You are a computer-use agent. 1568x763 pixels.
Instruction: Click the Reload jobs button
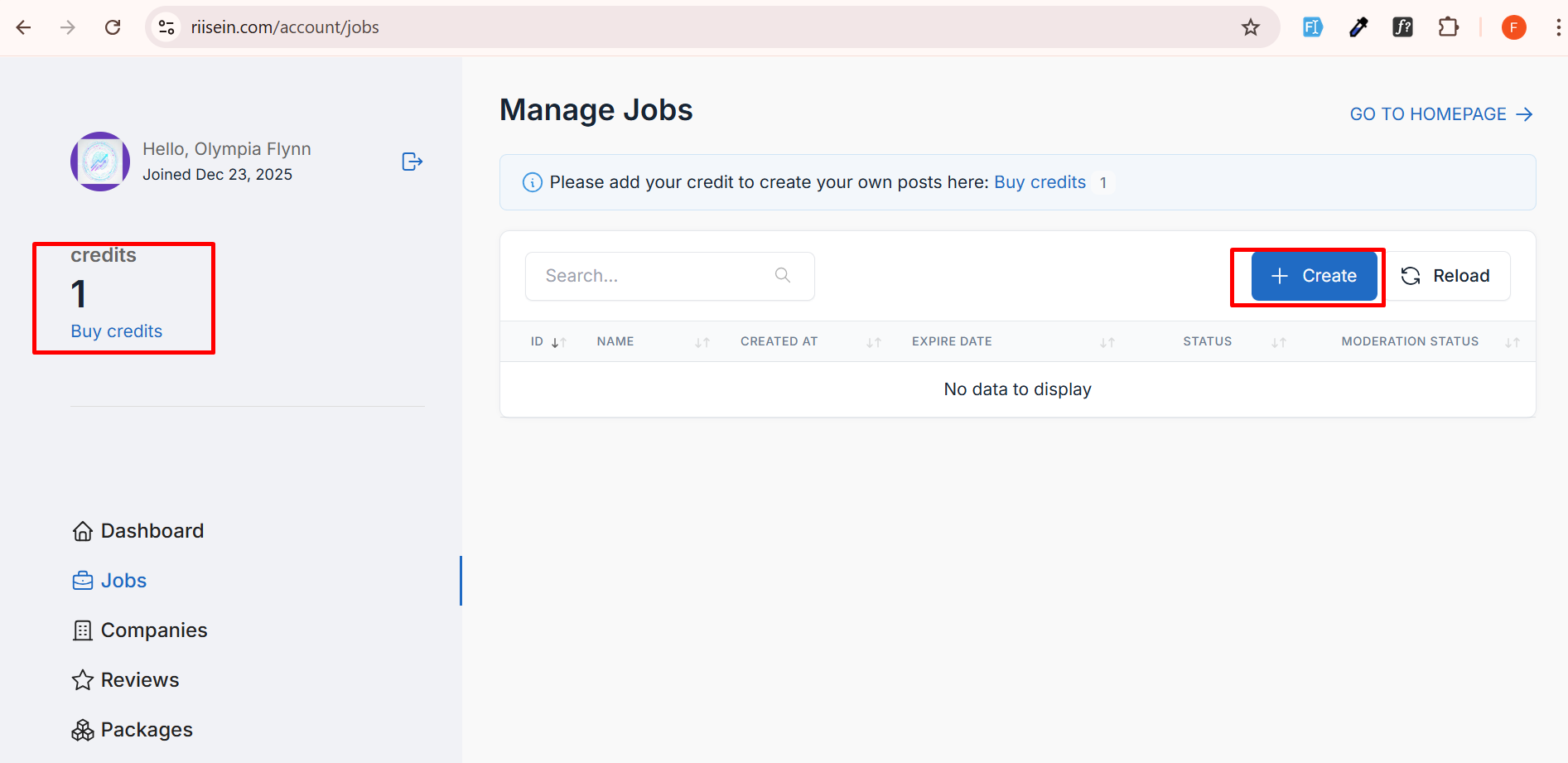[1445, 276]
